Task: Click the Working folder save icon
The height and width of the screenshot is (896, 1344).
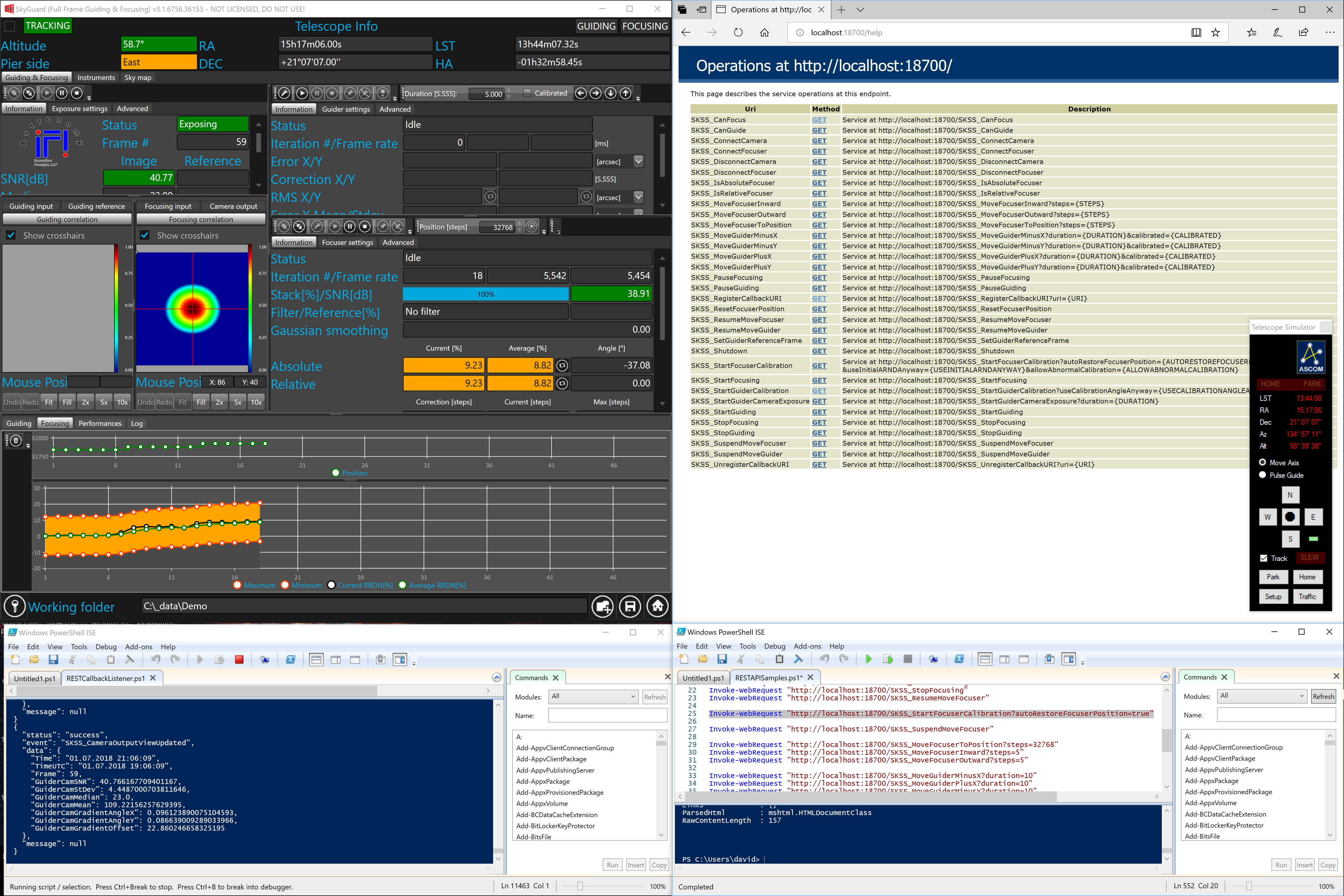Action: (x=630, y=606)
